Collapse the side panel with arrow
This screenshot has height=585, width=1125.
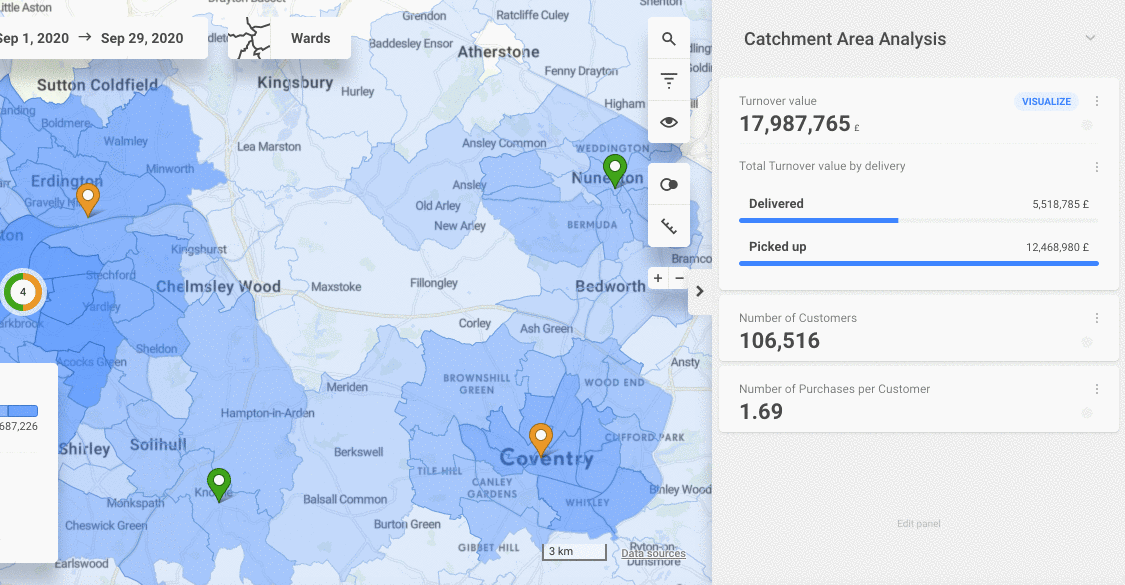coord(700,291)
